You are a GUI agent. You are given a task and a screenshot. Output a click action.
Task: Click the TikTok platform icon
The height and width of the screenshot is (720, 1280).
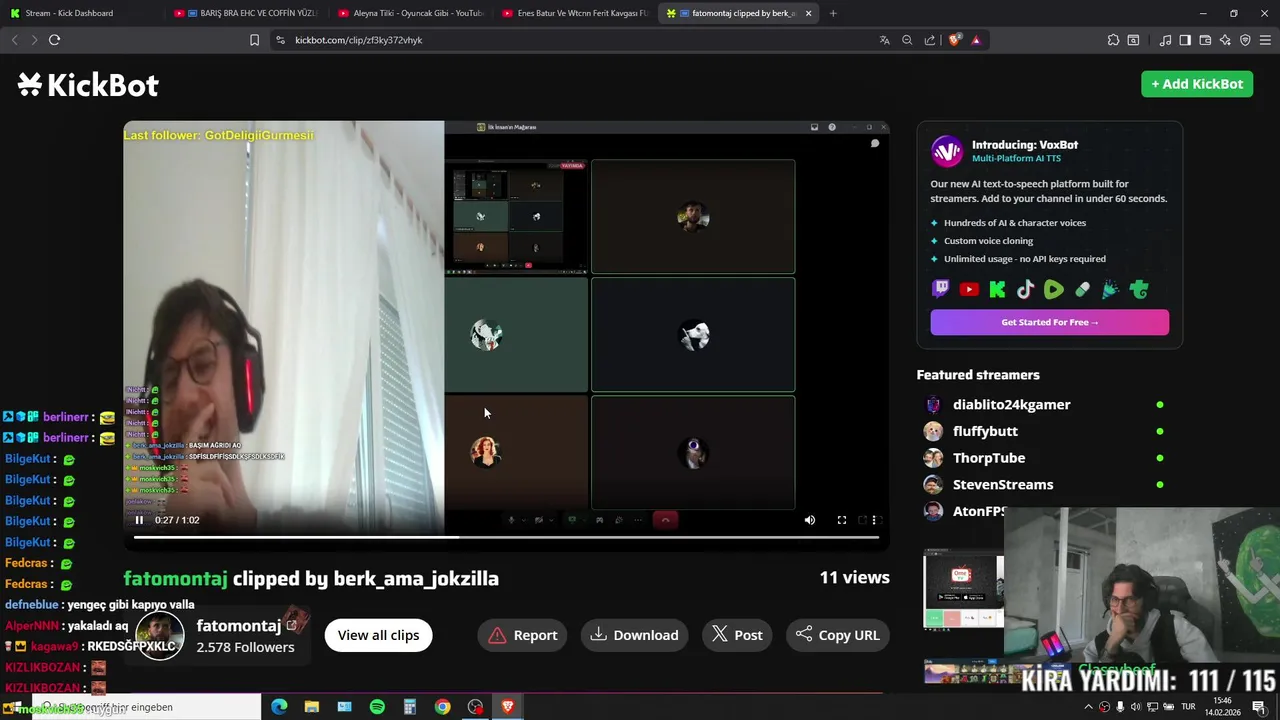[1025, 290]
